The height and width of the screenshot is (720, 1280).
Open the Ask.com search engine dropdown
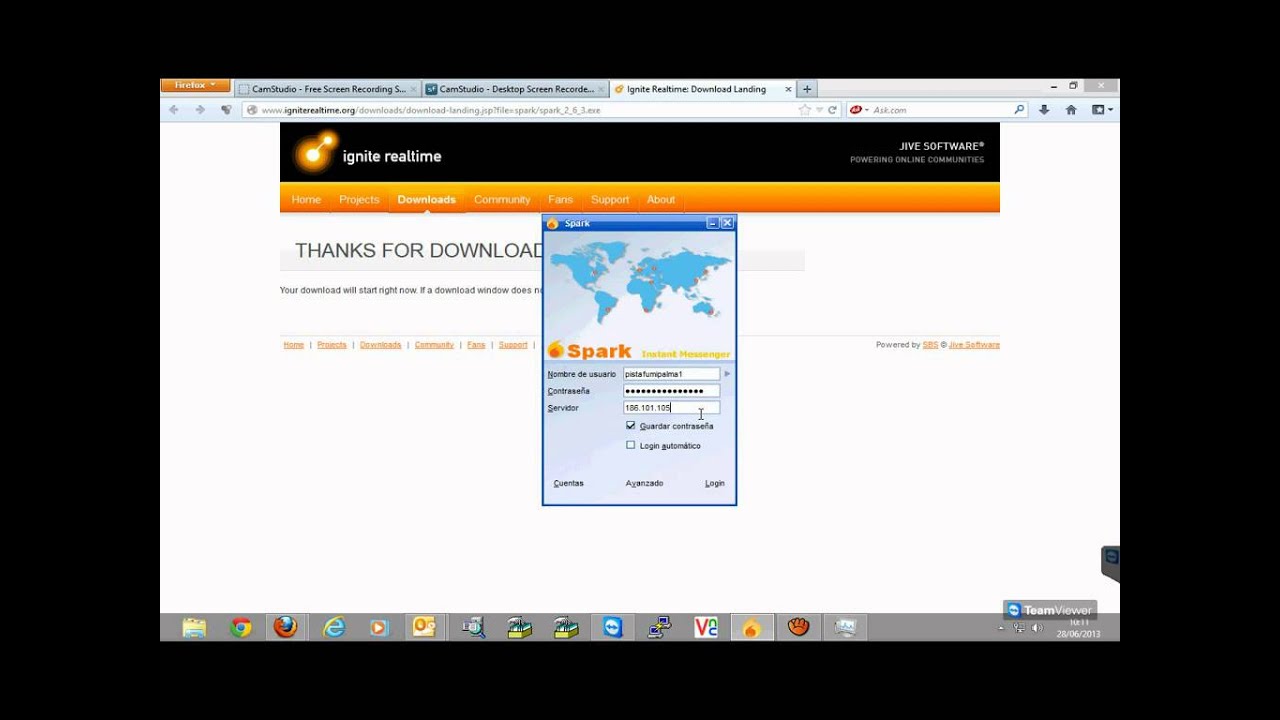[858, 110]
